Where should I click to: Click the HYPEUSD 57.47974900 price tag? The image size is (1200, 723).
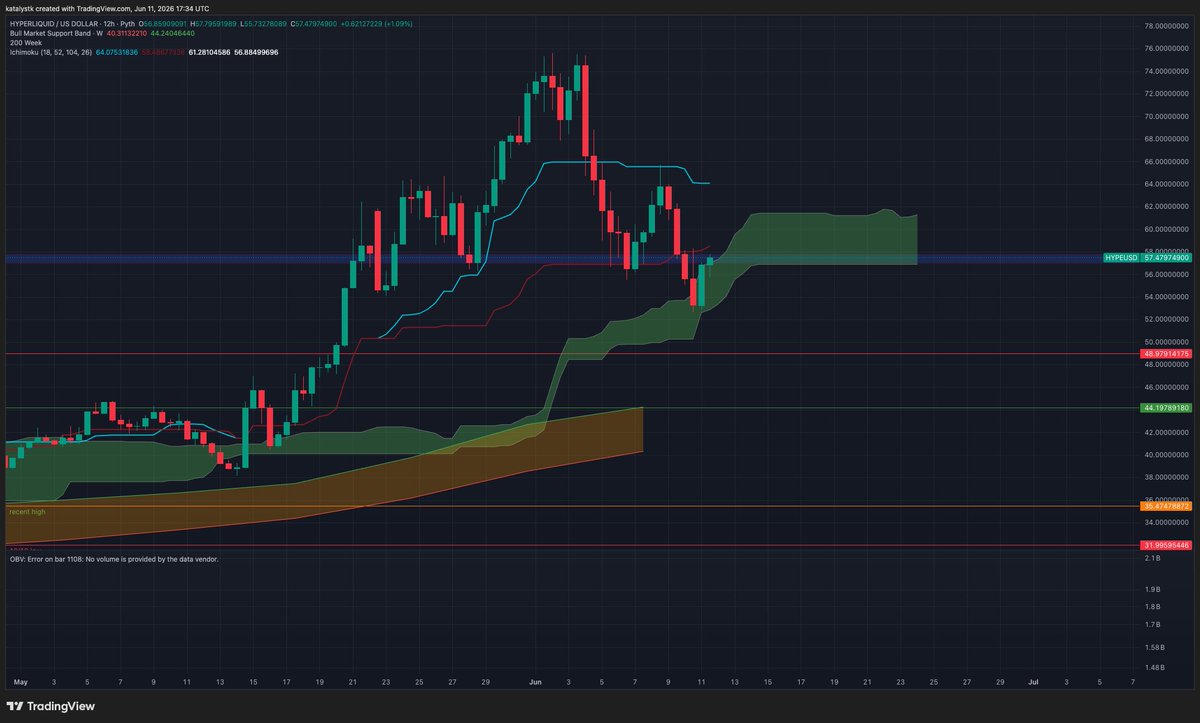click(1148, 258)
